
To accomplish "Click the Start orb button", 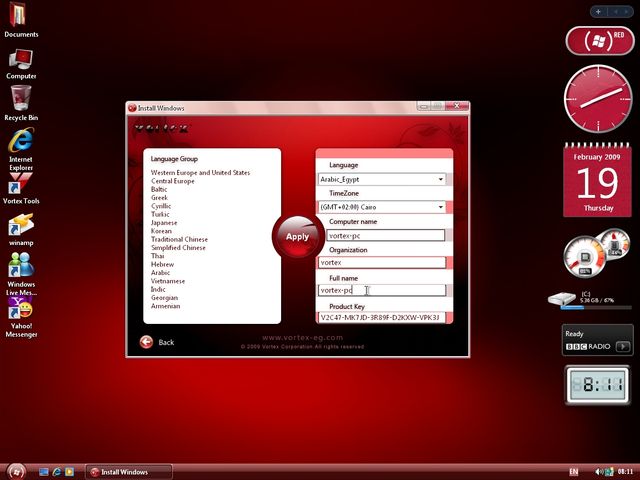I will (x=16, y=472).
